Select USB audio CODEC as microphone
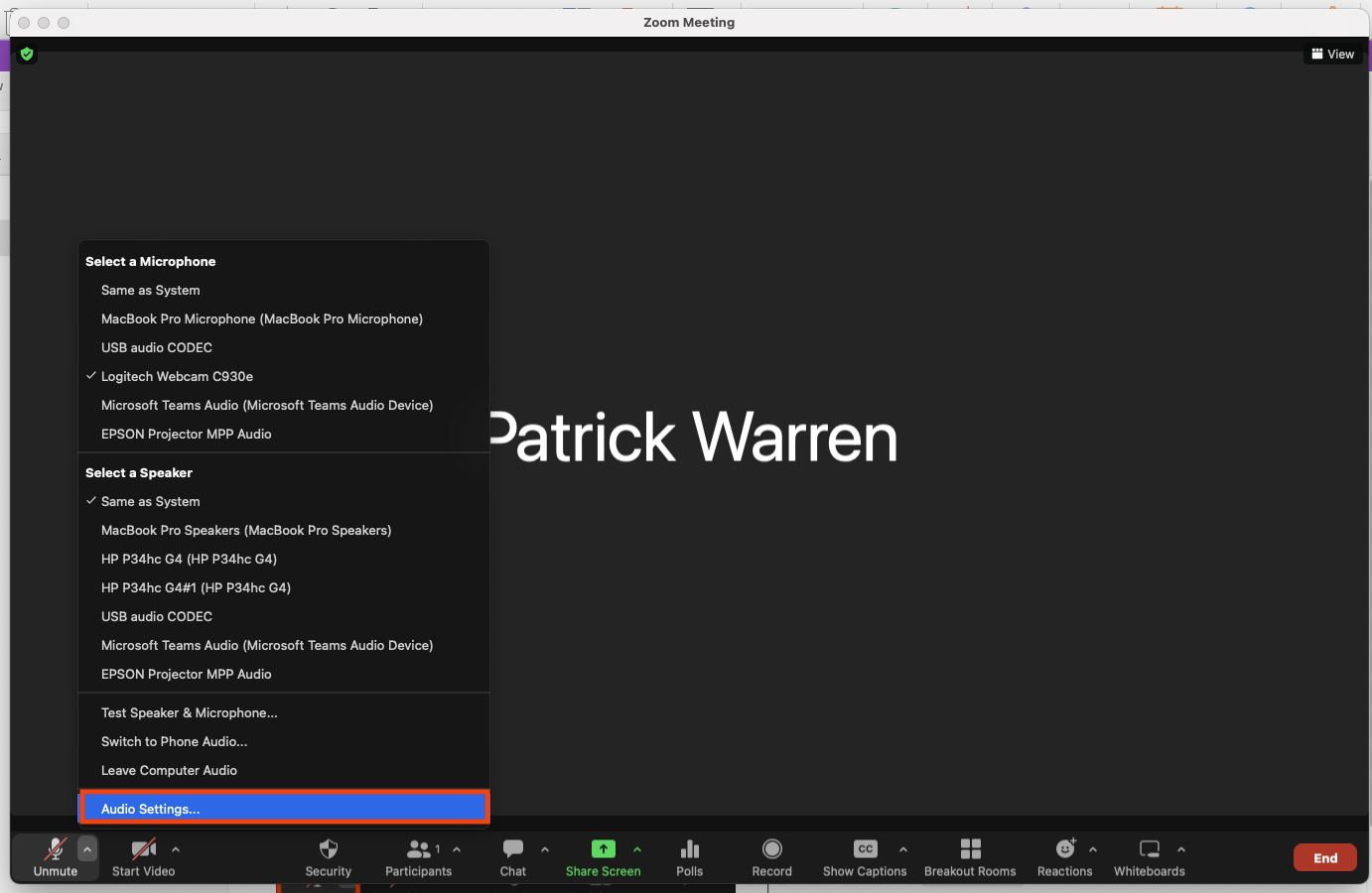This screenshot has width=1372, height=893. click(284, 347)
